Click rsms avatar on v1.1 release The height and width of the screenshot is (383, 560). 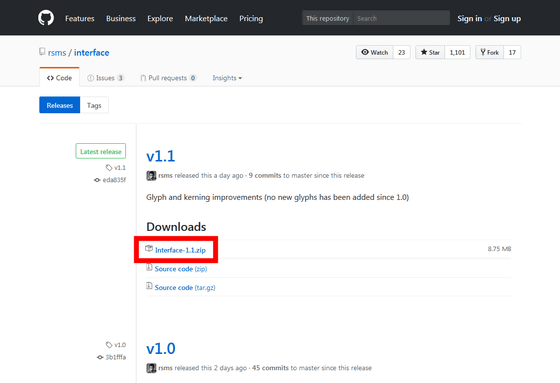[151, 175]
